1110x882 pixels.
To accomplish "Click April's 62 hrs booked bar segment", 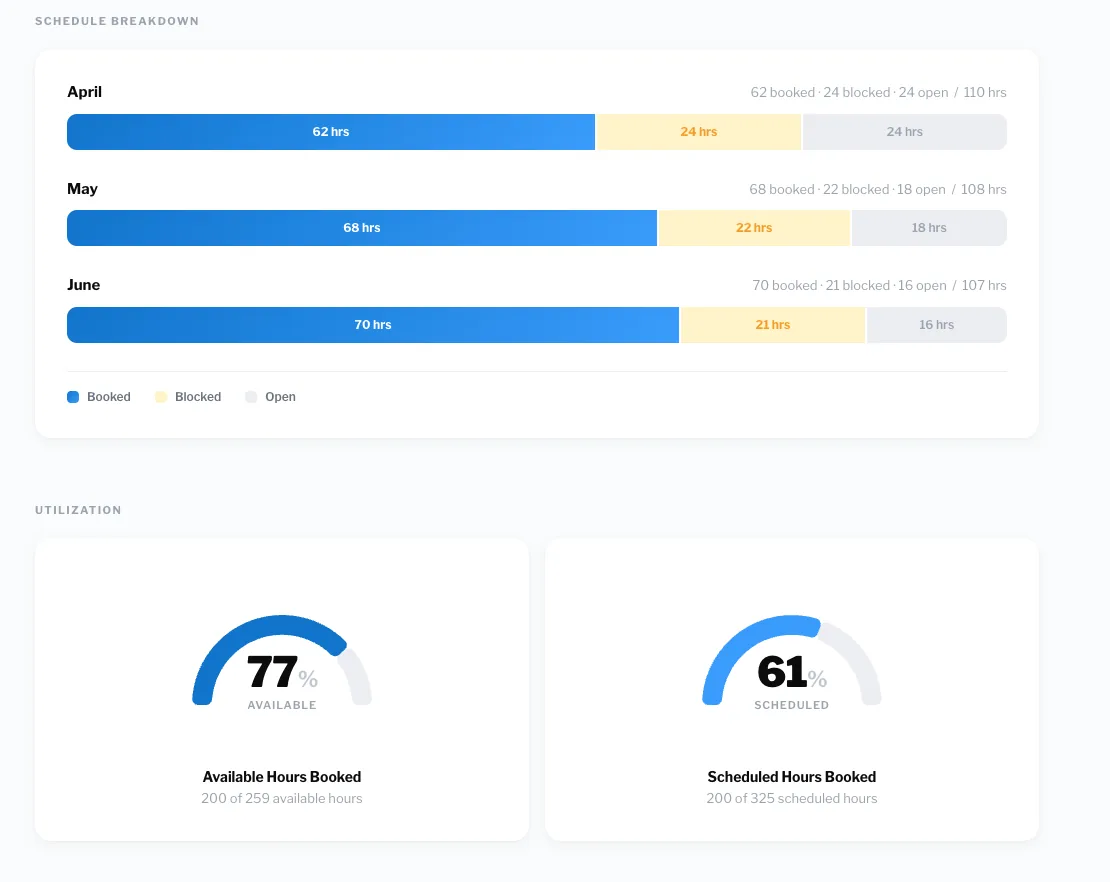I will [331, 132].
